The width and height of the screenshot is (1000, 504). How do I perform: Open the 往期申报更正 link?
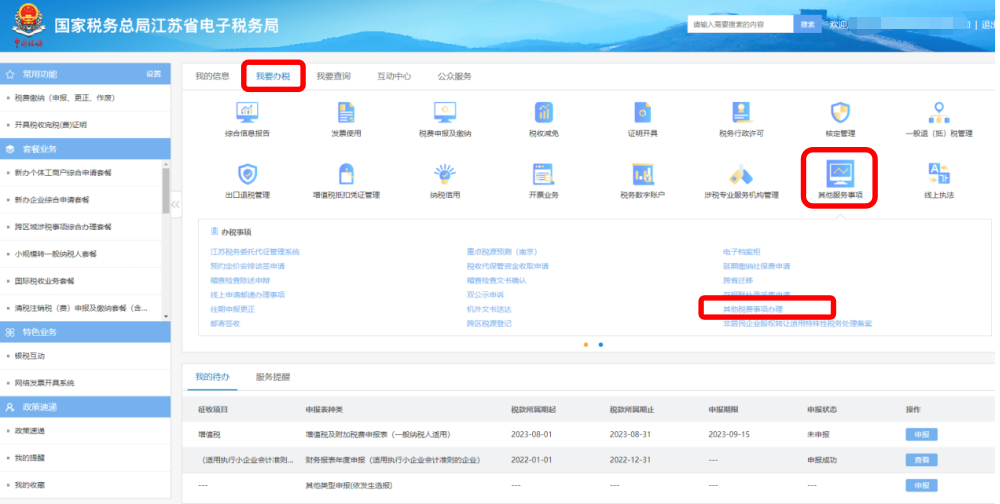point(233,309)
